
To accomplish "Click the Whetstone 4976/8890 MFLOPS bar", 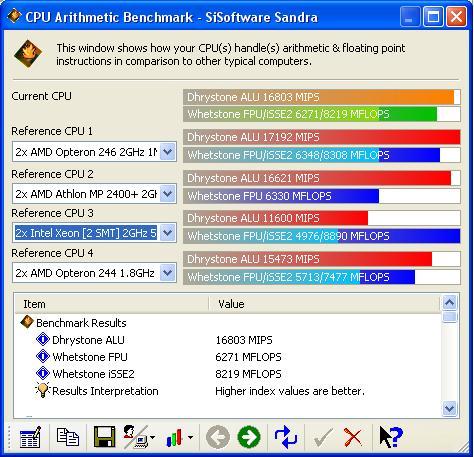I will tap(322, 236).
